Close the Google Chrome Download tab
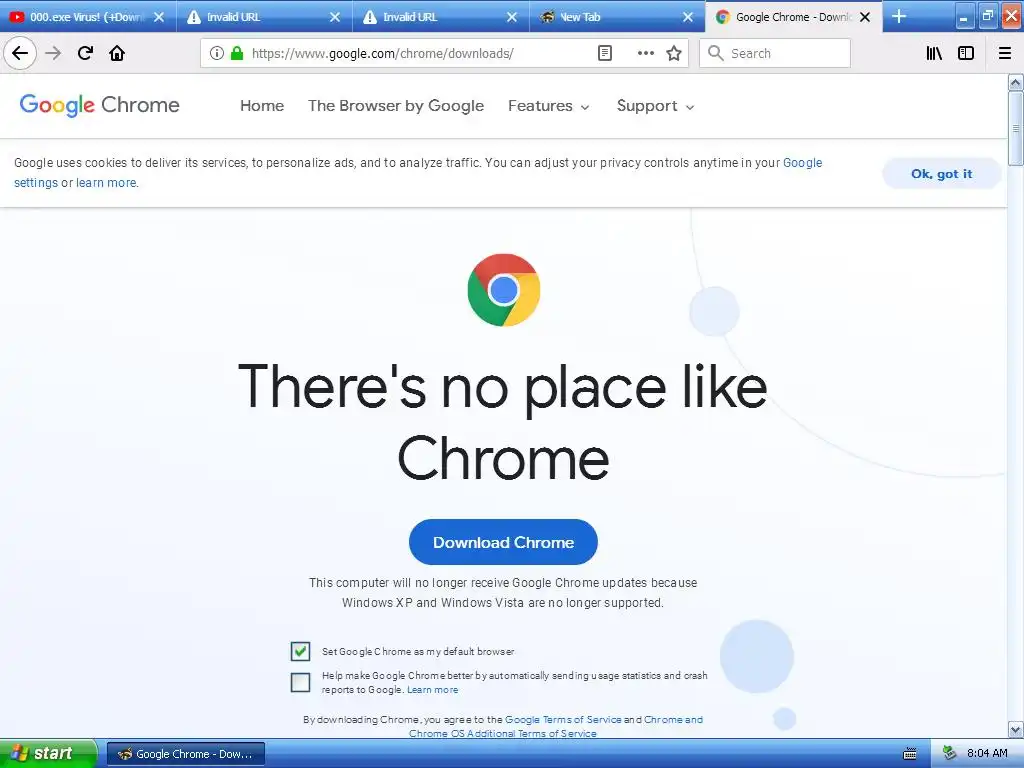The image size is (1024, 768). [x=865, y=17]
